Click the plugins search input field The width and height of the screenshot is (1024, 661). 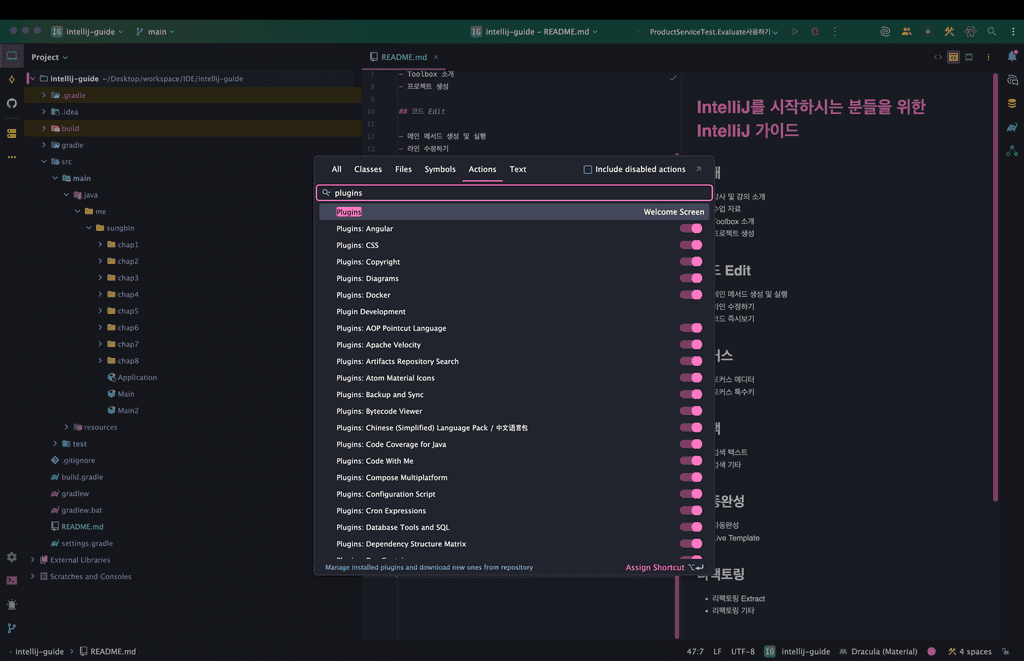(x=515, y=193)
